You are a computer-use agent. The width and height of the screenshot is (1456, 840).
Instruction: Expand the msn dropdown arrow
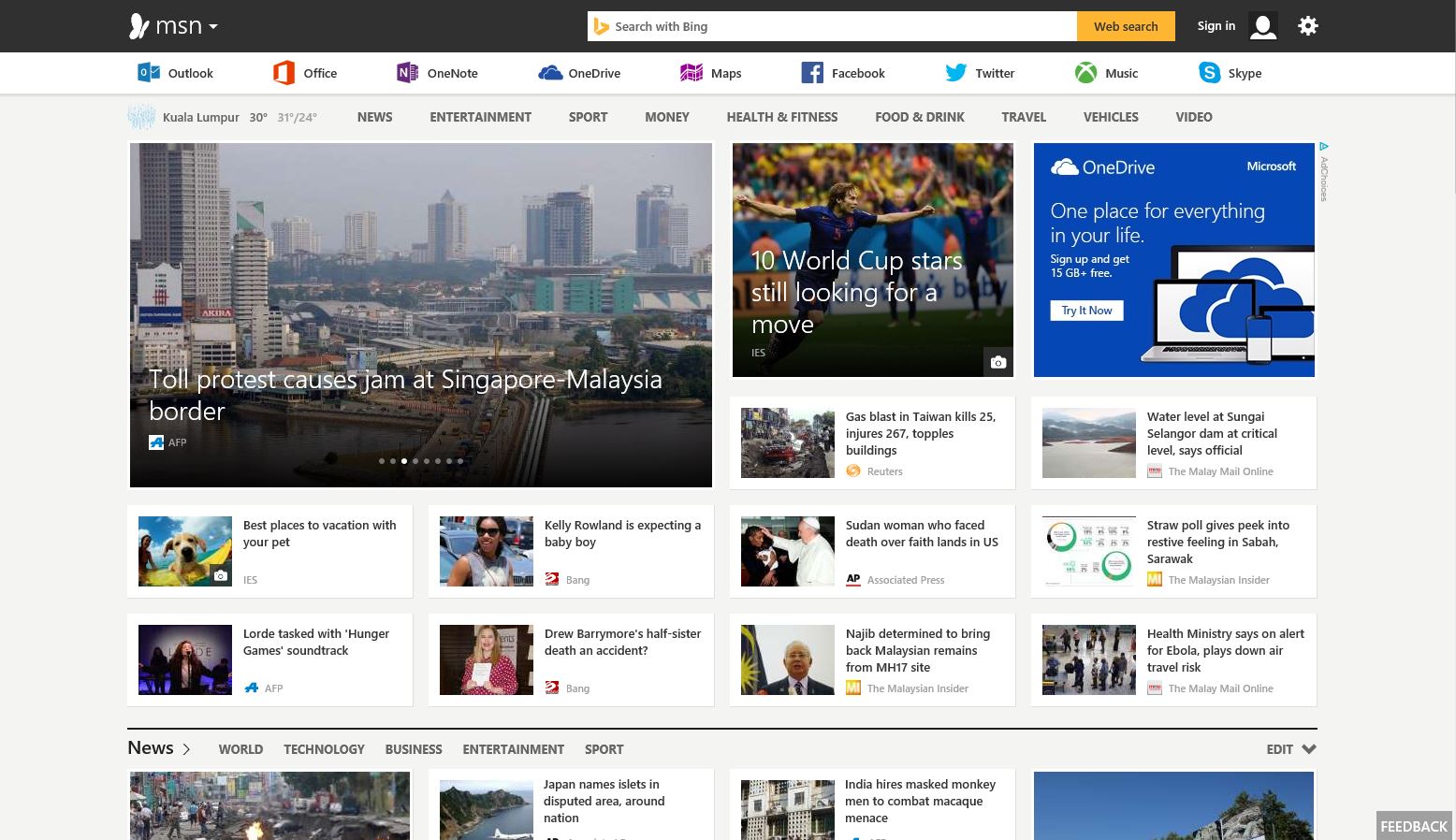pos(213,27)
